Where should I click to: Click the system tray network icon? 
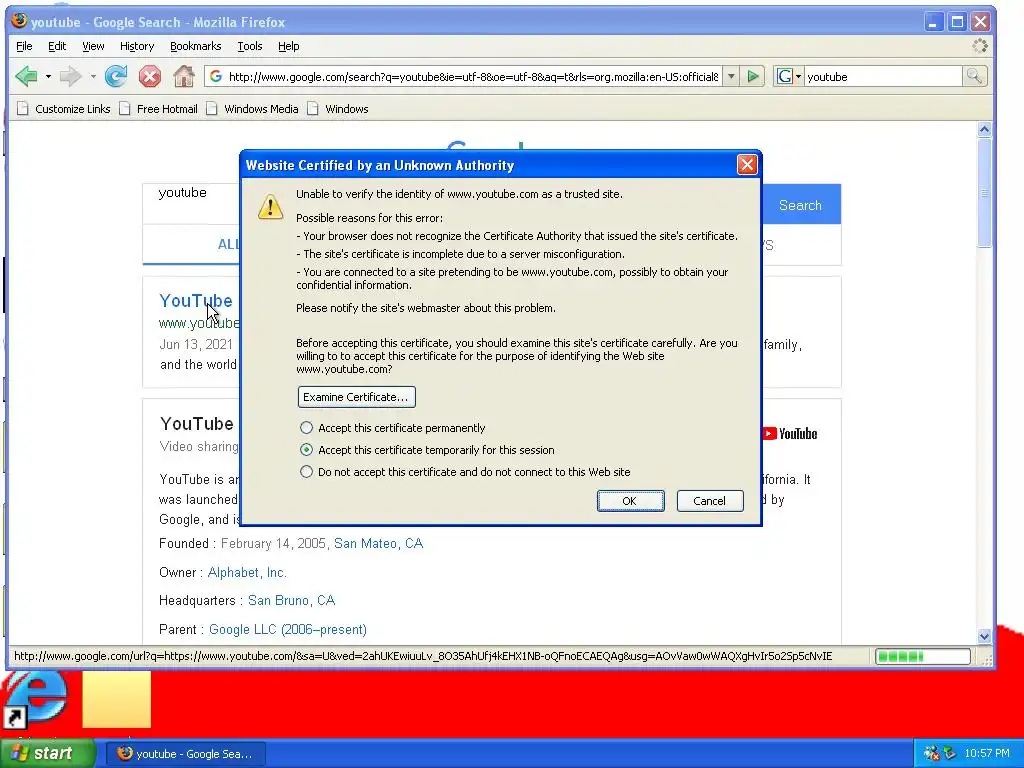tap(931, 754)
